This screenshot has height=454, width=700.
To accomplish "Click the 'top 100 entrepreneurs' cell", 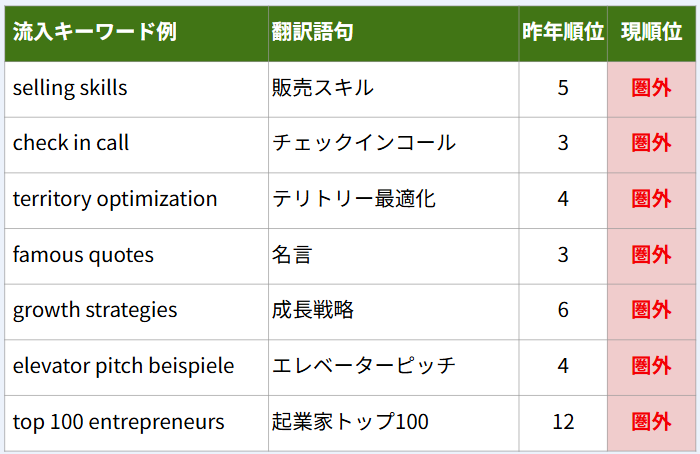I will 118,422.
